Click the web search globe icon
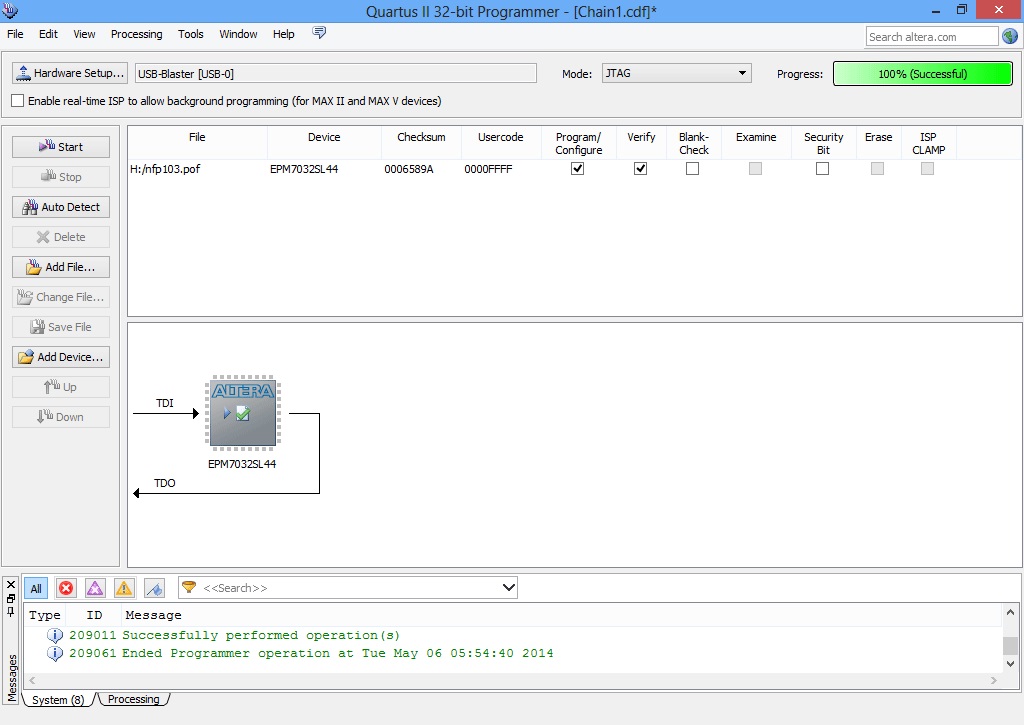Image resolution: width=1024 pixels, height=725 pixels. point(1010,37)
